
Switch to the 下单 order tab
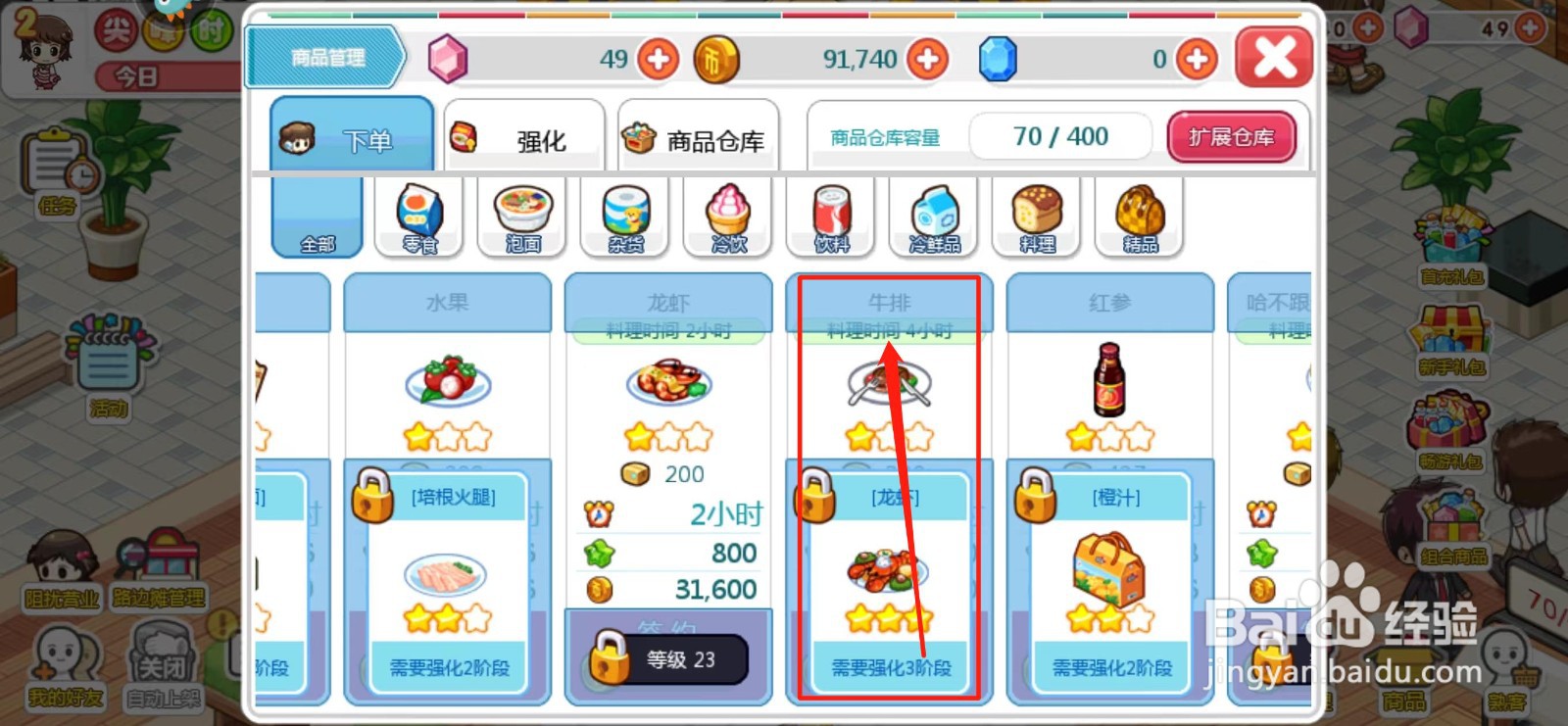[352, 135]
